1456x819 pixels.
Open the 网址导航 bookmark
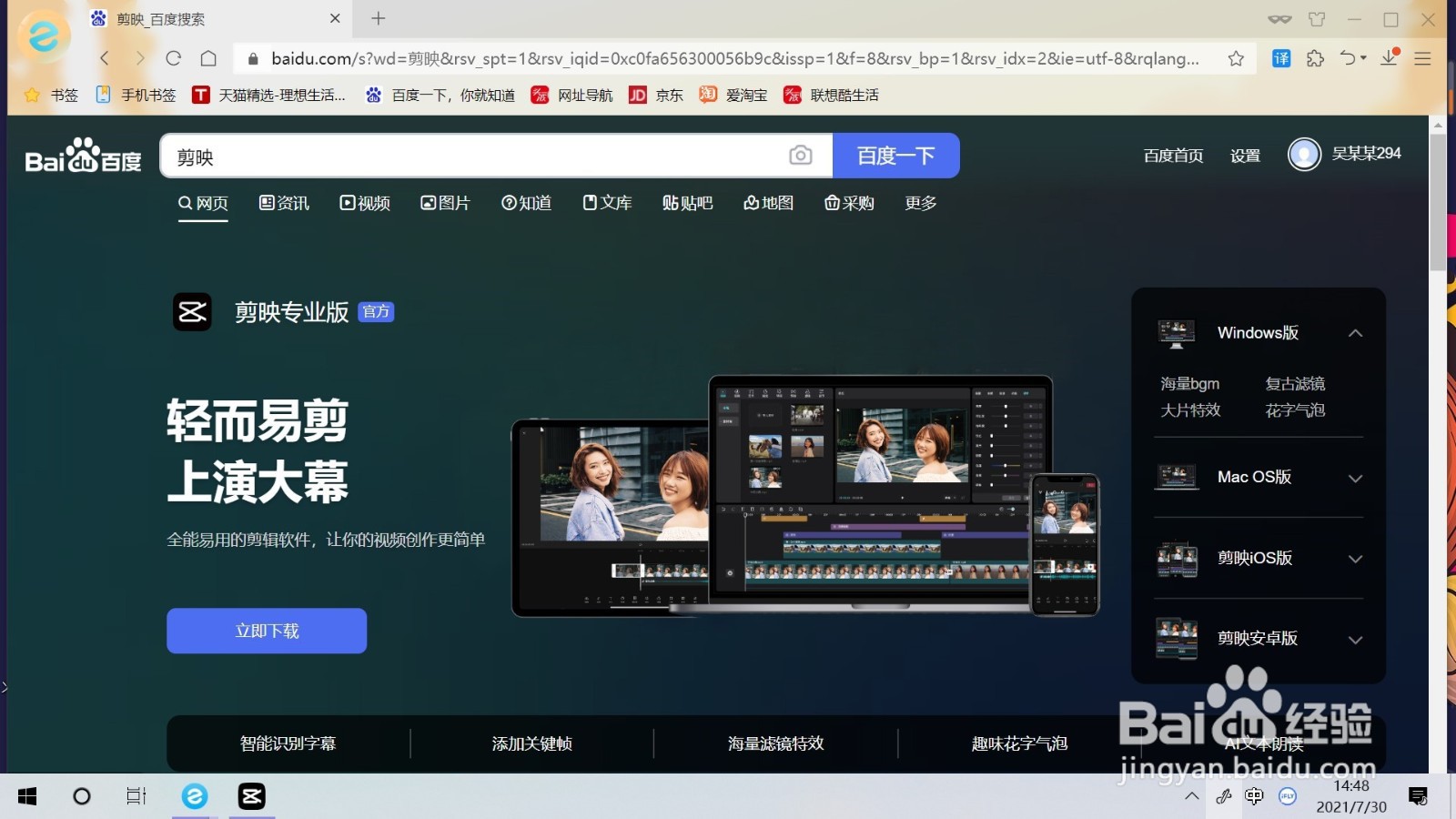pyautogui.click(x=572, y=95)
